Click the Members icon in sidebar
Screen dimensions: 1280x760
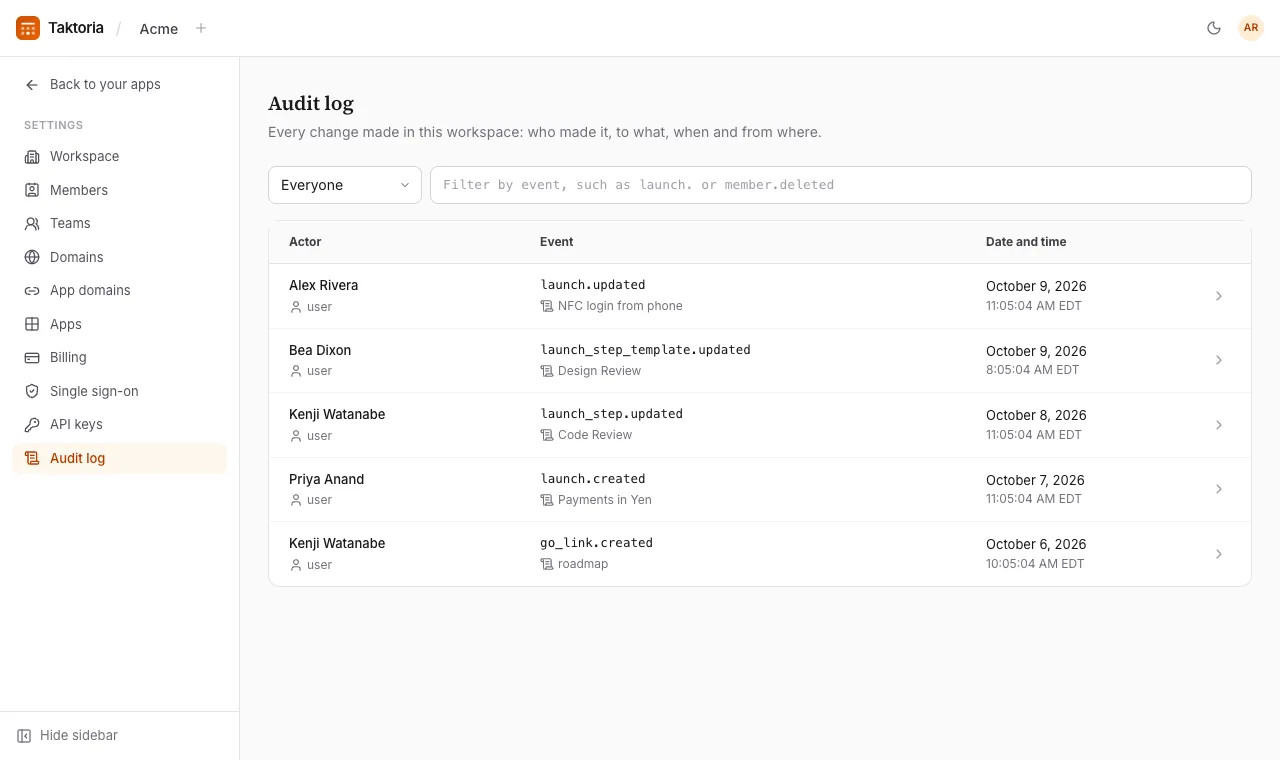(32, 190)
